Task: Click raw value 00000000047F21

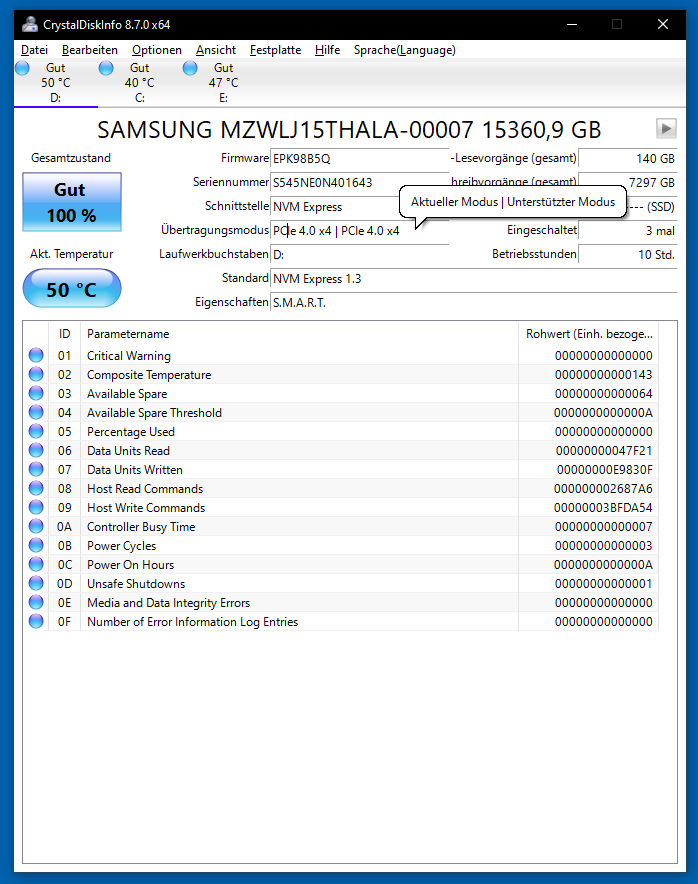Action: coord(604,450)
